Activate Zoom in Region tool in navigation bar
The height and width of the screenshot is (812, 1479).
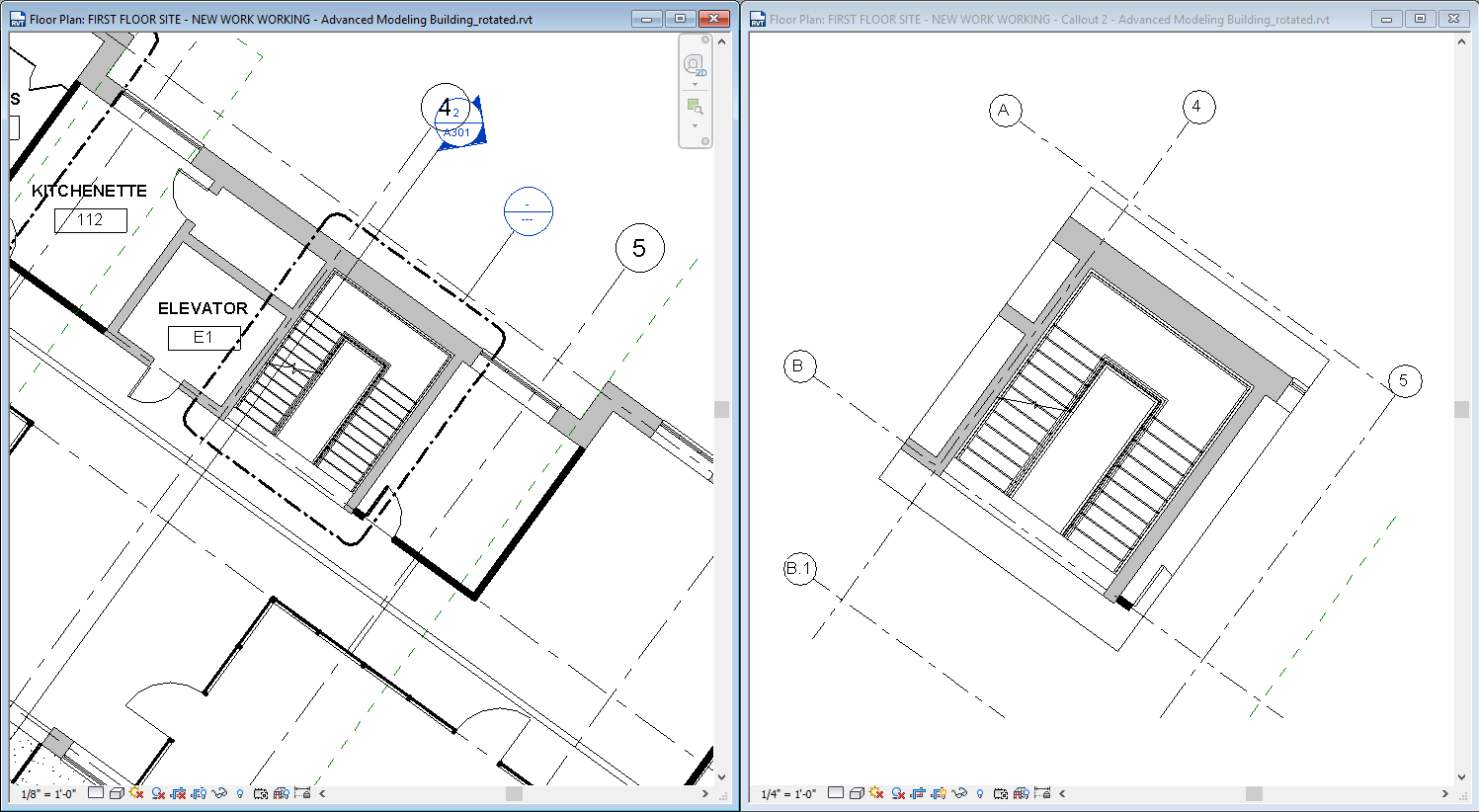695,107
